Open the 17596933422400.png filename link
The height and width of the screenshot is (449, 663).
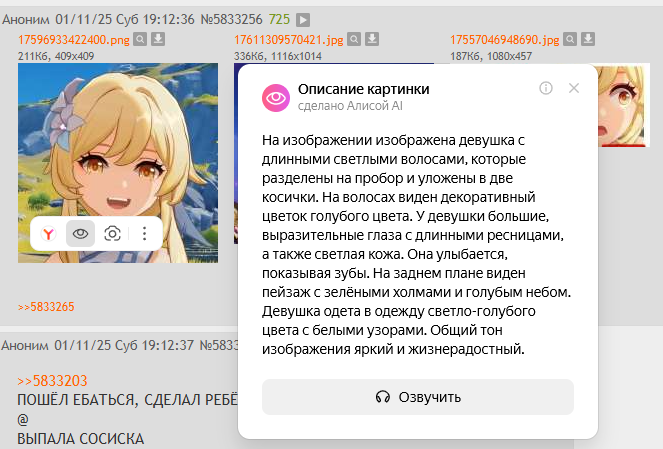point(74,40)
